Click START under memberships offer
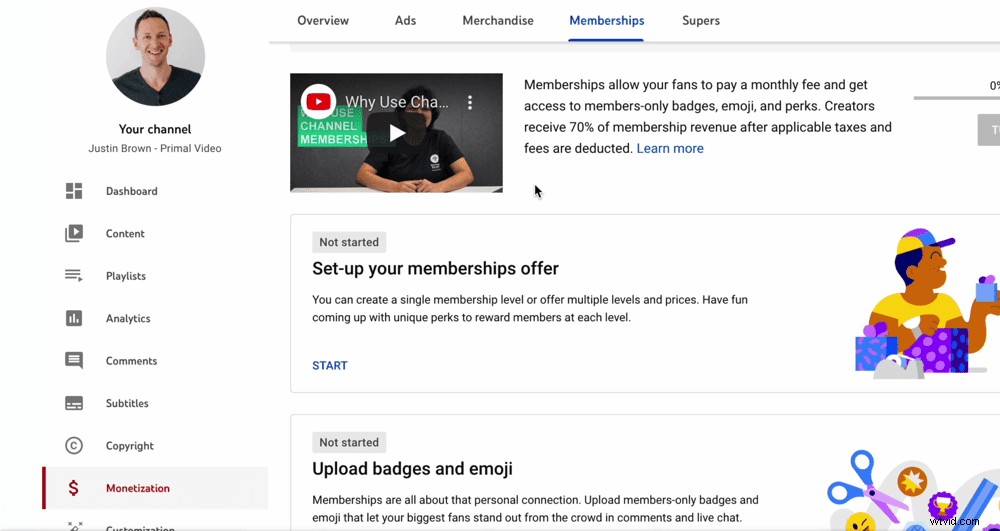 330,365
